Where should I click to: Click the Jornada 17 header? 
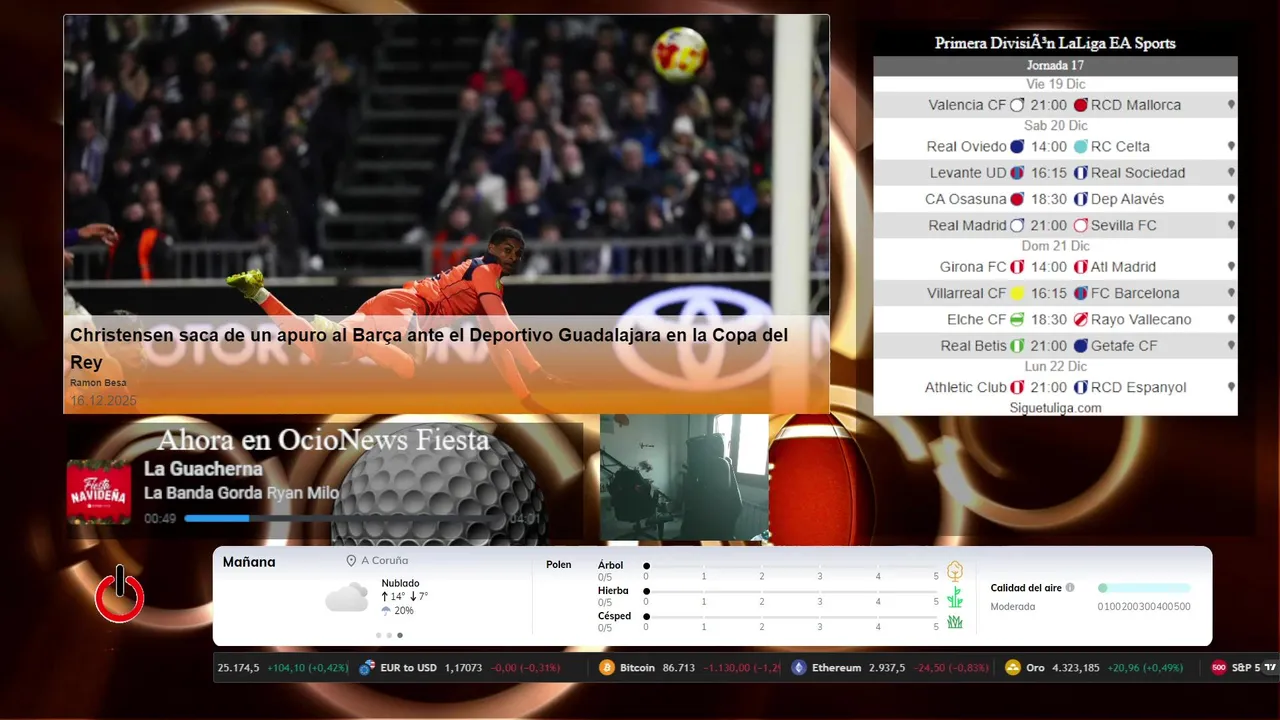(1055, 66)
